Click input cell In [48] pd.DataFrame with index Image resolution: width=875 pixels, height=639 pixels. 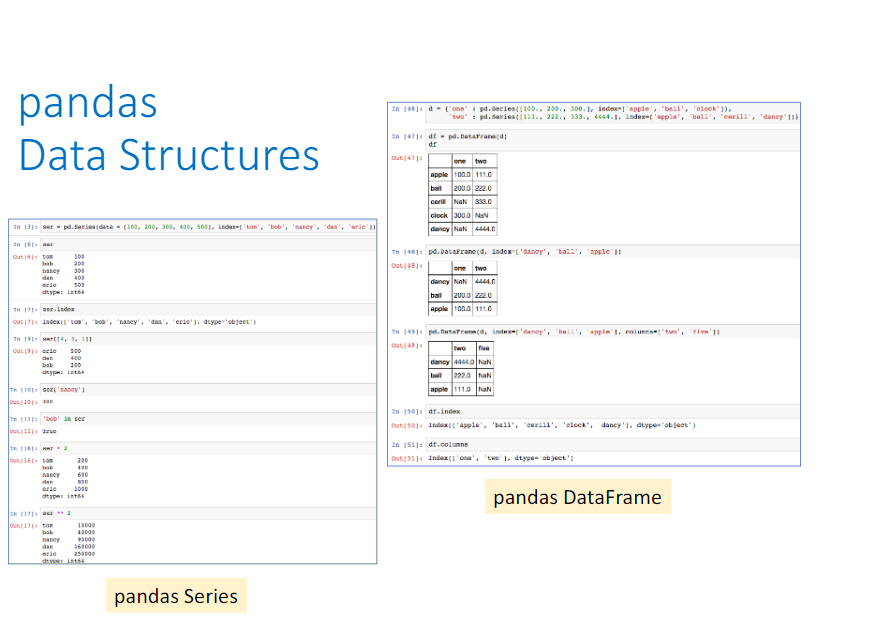(613, 252)
